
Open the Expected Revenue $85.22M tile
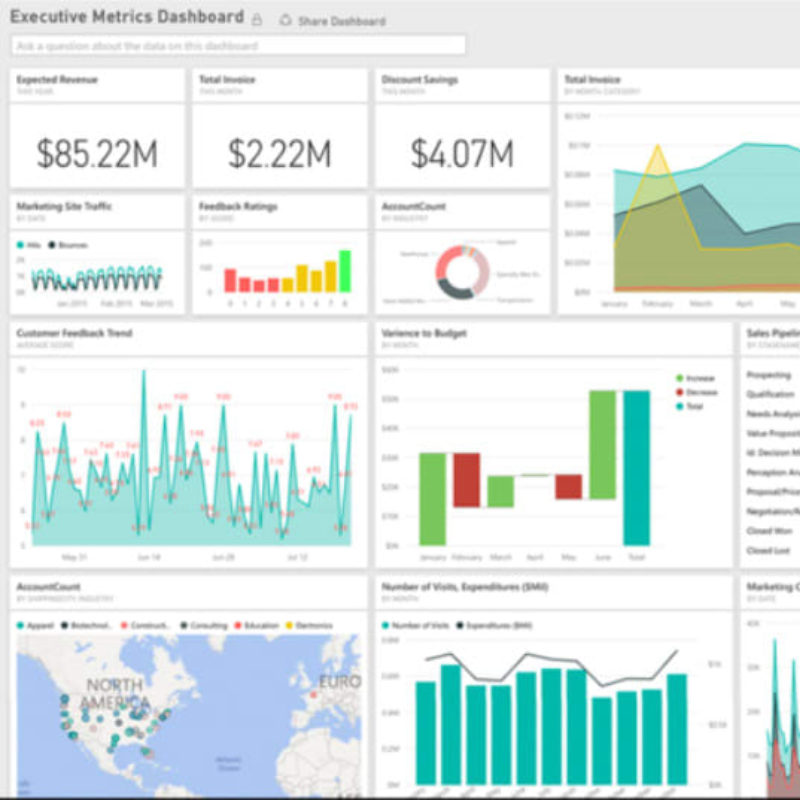(x=97, y=152)
